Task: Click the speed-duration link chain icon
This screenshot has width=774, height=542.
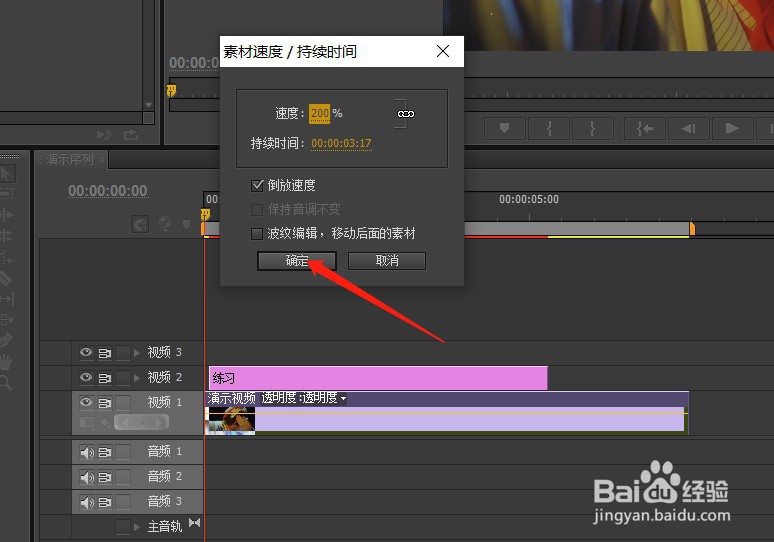Action: 406,114
